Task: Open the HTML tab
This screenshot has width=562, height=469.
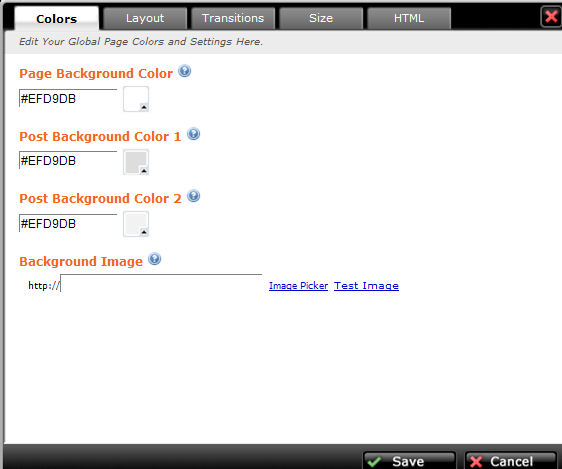Action: [x=409, y=18]
